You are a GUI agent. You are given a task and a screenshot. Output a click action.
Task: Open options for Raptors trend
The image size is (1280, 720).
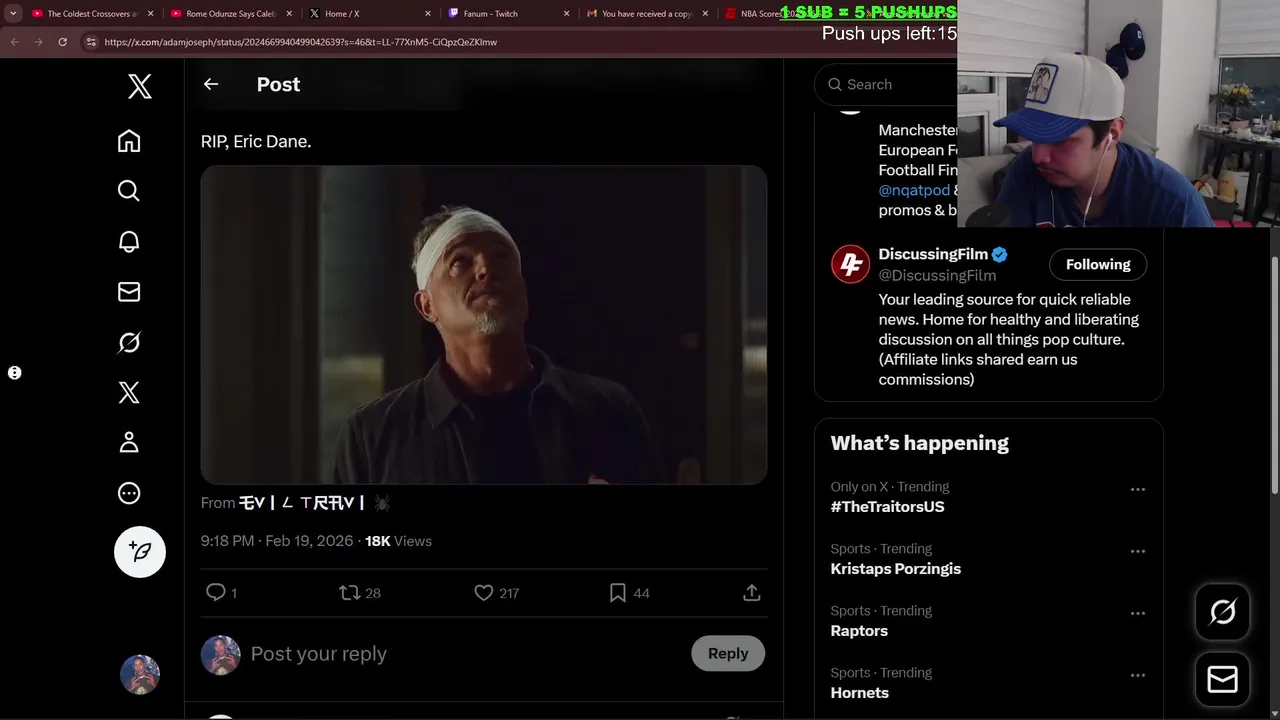click(x=1138, y=614)
